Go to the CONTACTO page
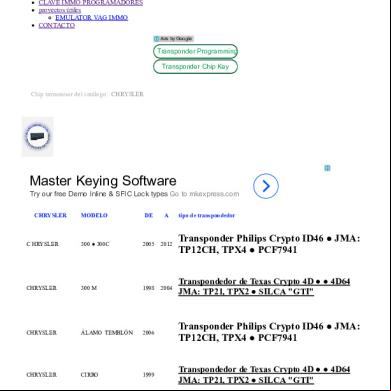 click(57, 26)
